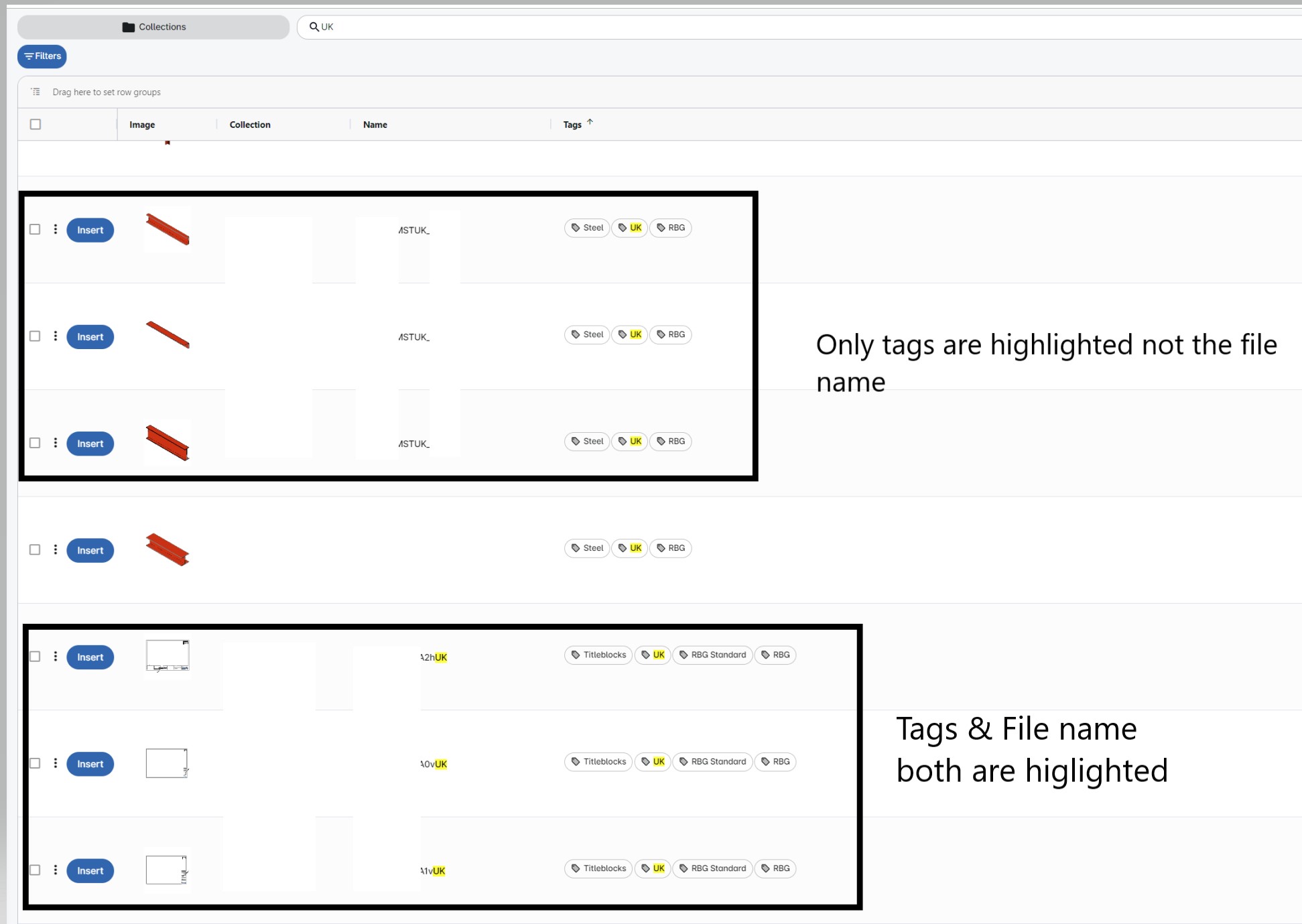The width and height of the screenshot is (1302, 924).
Task: Click the magnifier search icon
Action: tap(314, 27)
